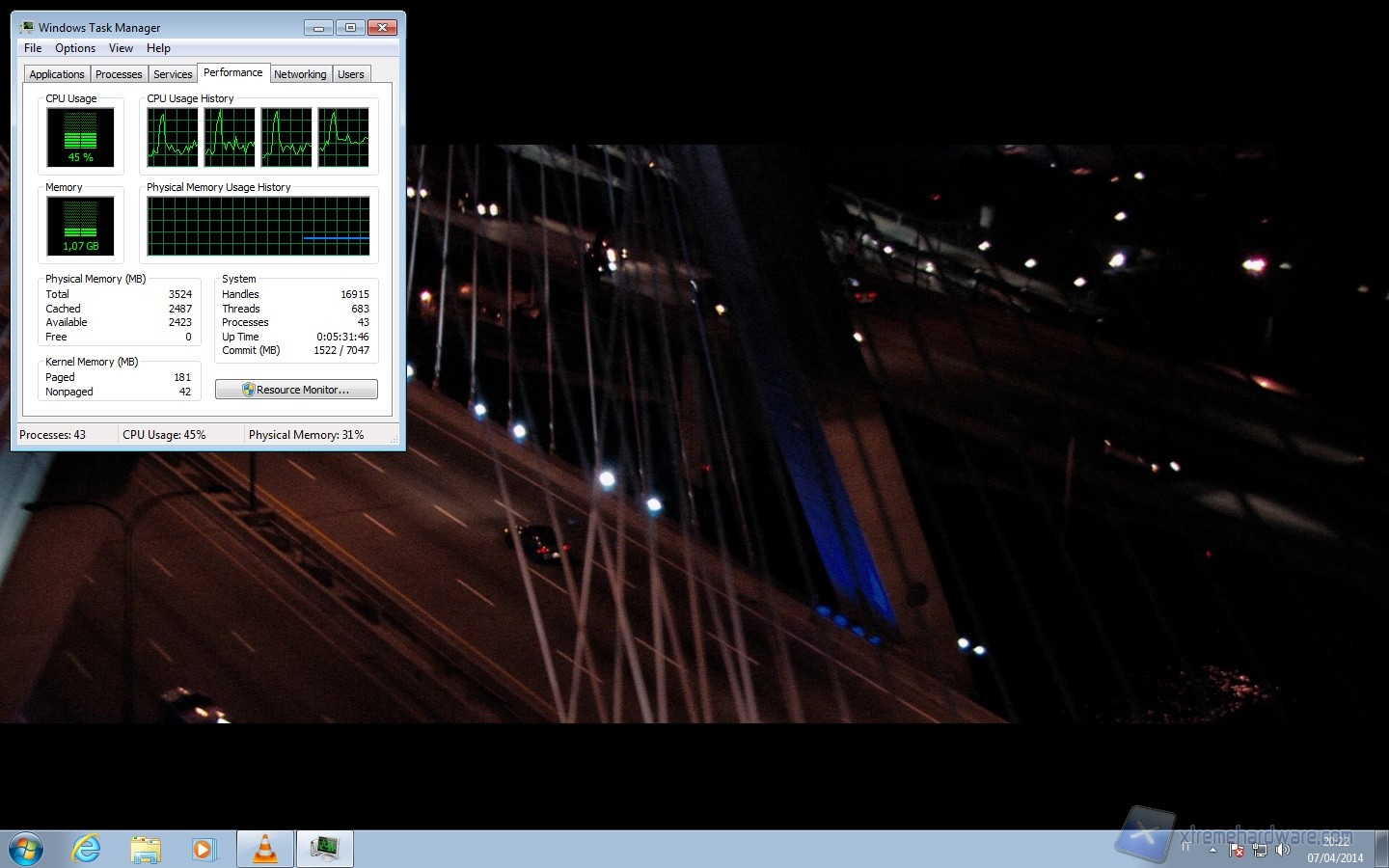Image resolution: width=1389 pixels, height=868 pixels.
Task: Click the taskbar clock and date
Action: point(1335,850)
